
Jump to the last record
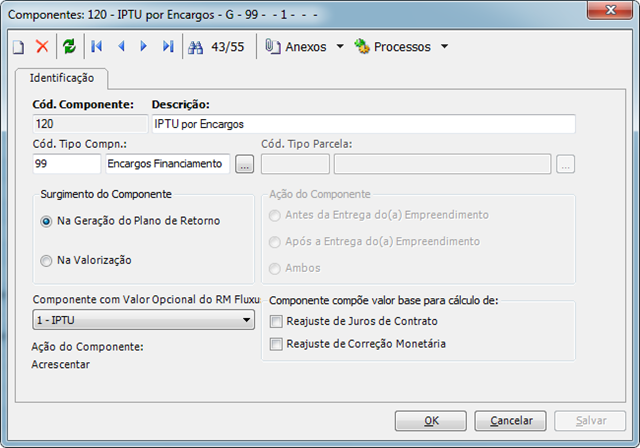[x=168, y=47]
